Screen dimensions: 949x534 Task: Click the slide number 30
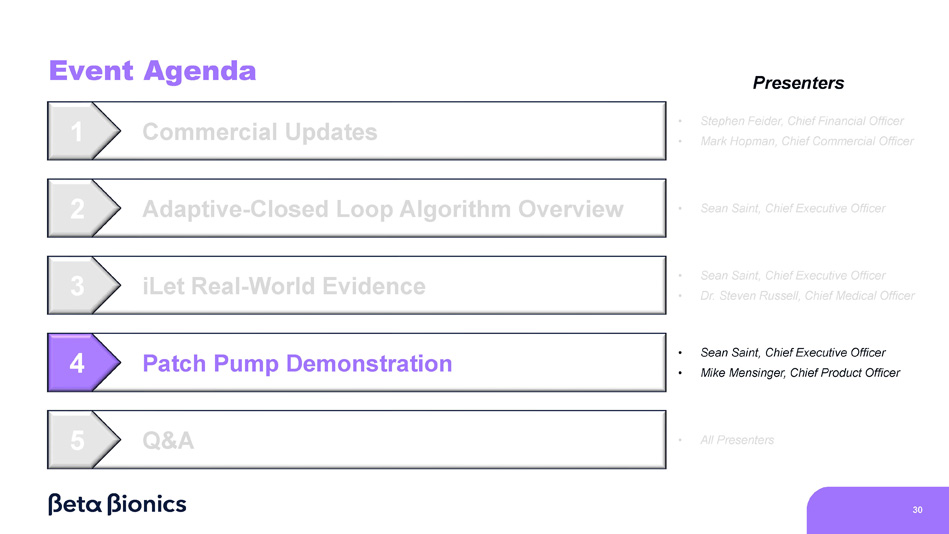click(917, 510)
